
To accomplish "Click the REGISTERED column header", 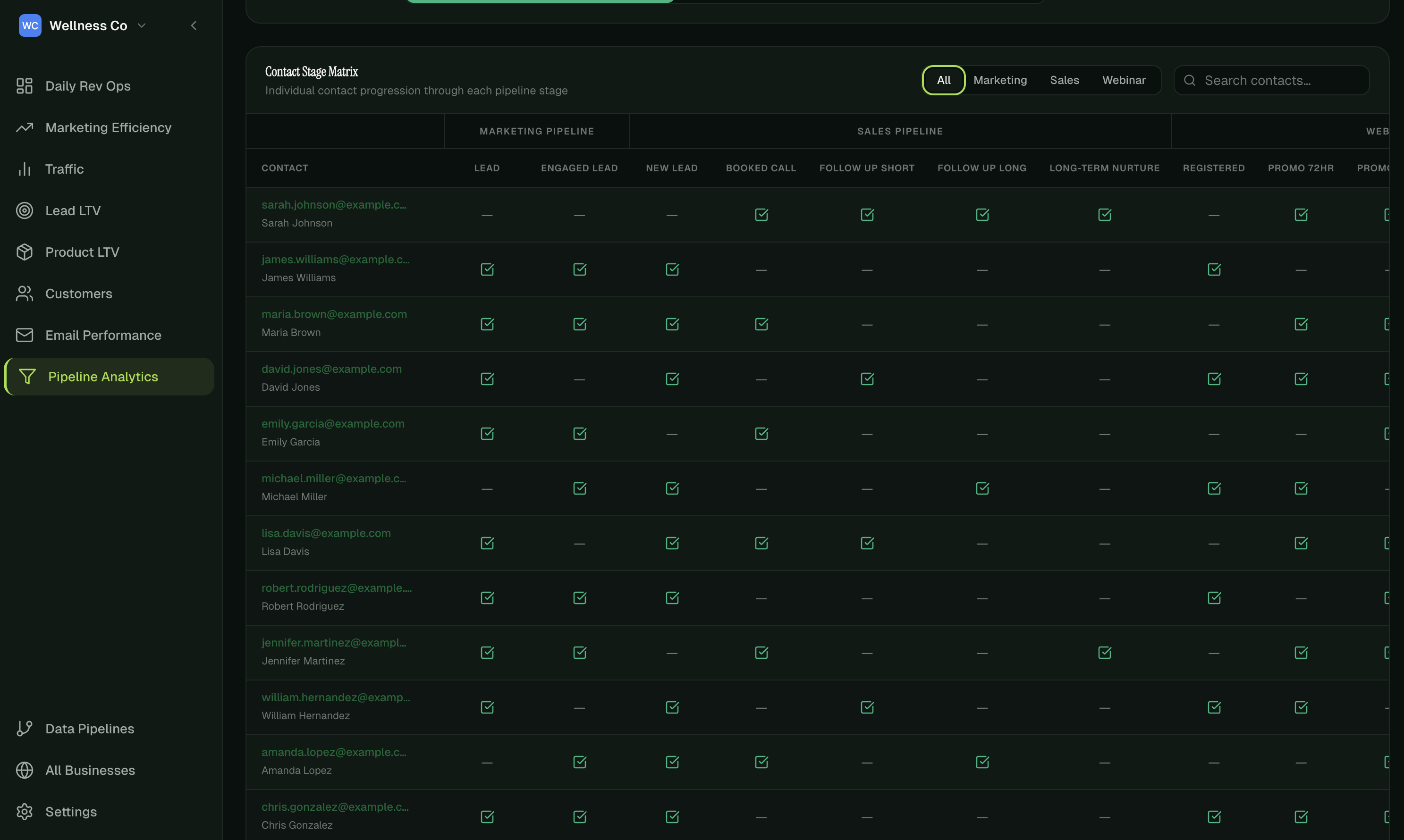I will click(x=1214, y=168).
